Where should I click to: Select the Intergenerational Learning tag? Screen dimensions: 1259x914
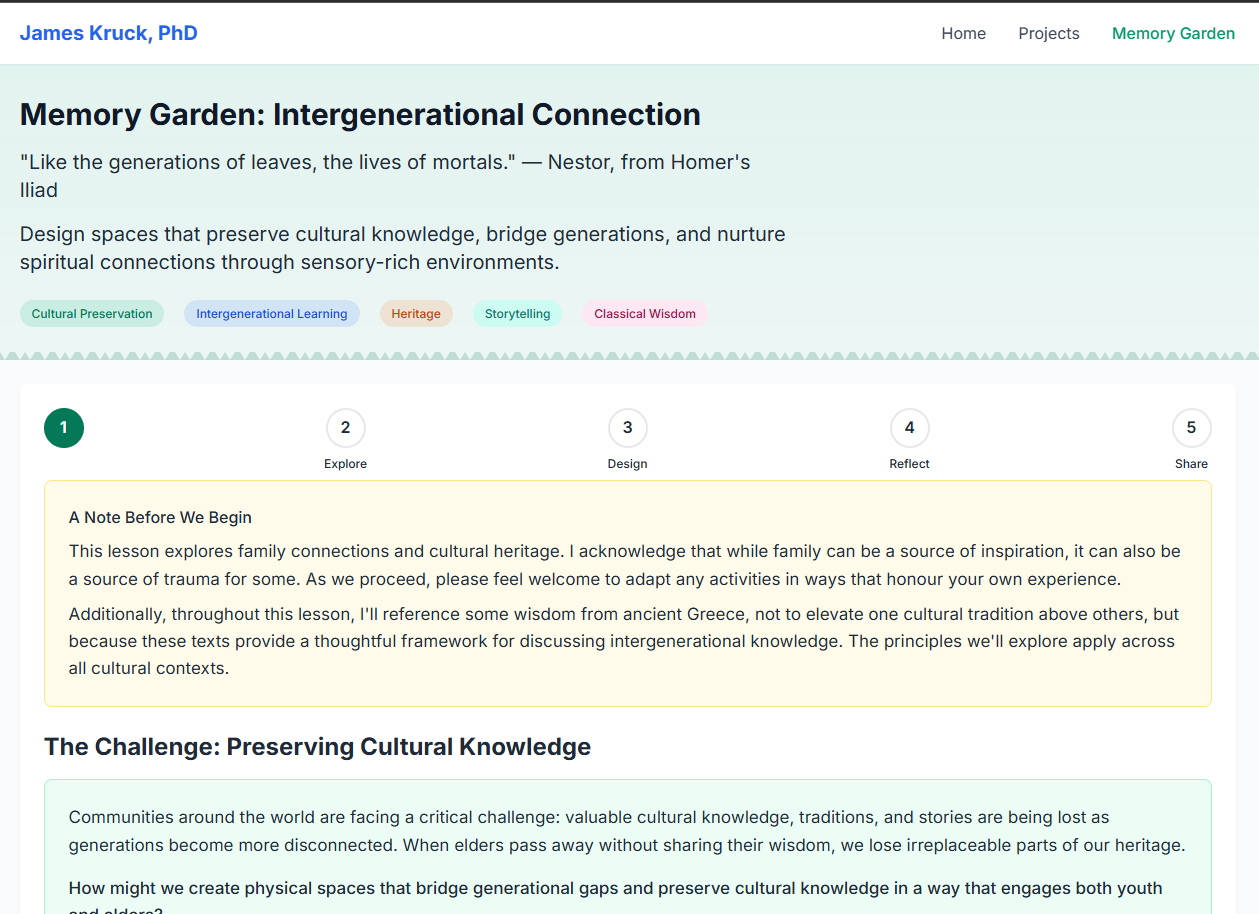[271, 314]
